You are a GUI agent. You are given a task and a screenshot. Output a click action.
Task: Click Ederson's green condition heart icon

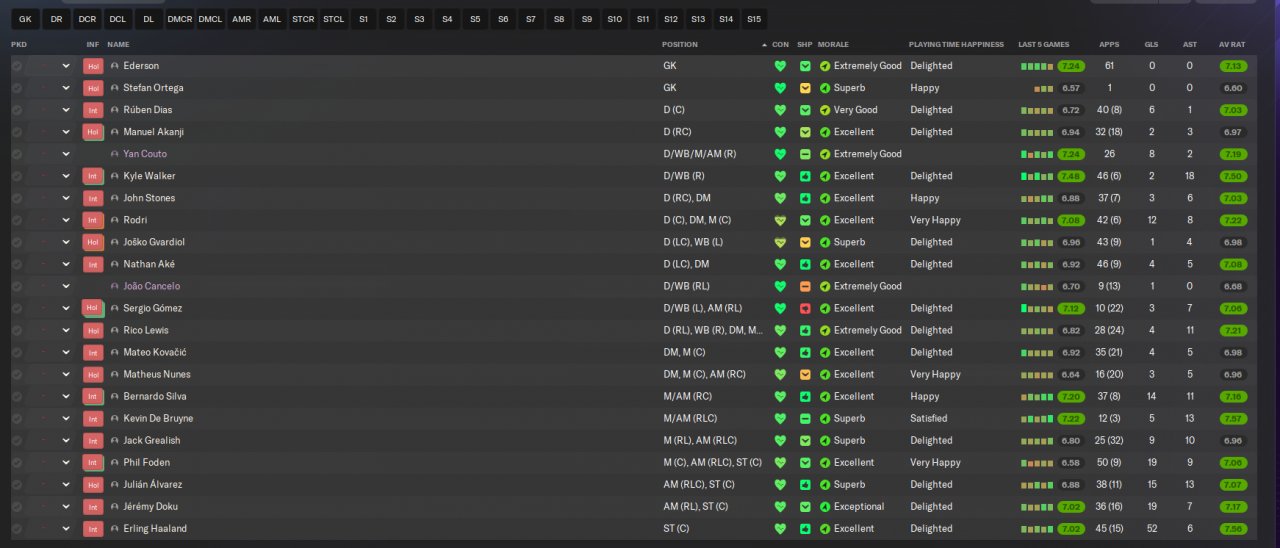(780, 66)
